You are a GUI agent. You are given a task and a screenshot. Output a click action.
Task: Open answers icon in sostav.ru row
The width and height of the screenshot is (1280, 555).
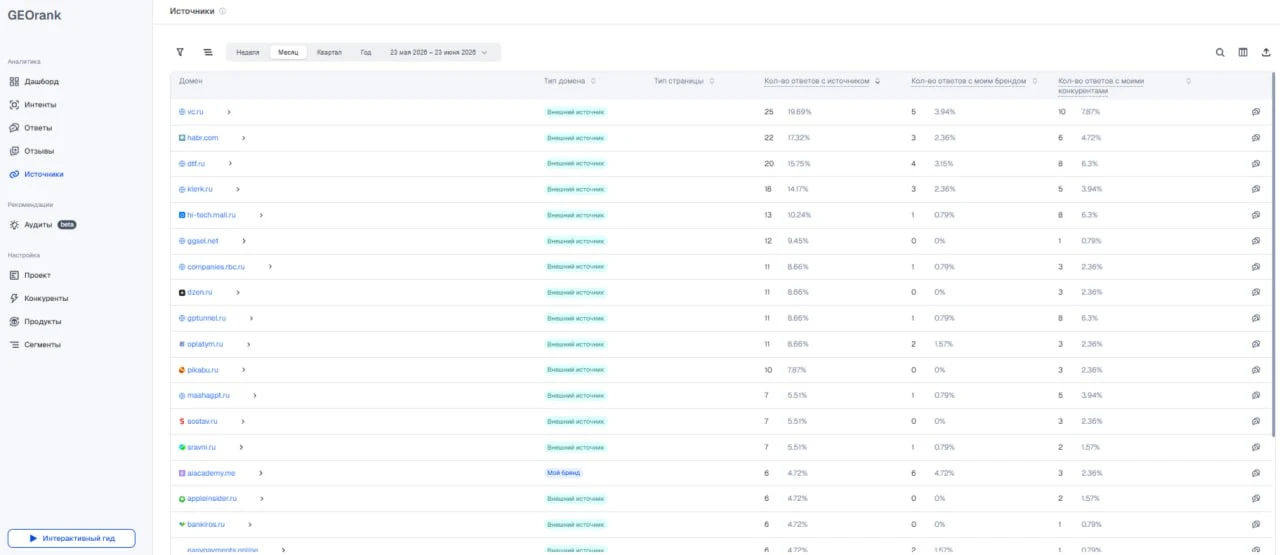coord(1255,421)
